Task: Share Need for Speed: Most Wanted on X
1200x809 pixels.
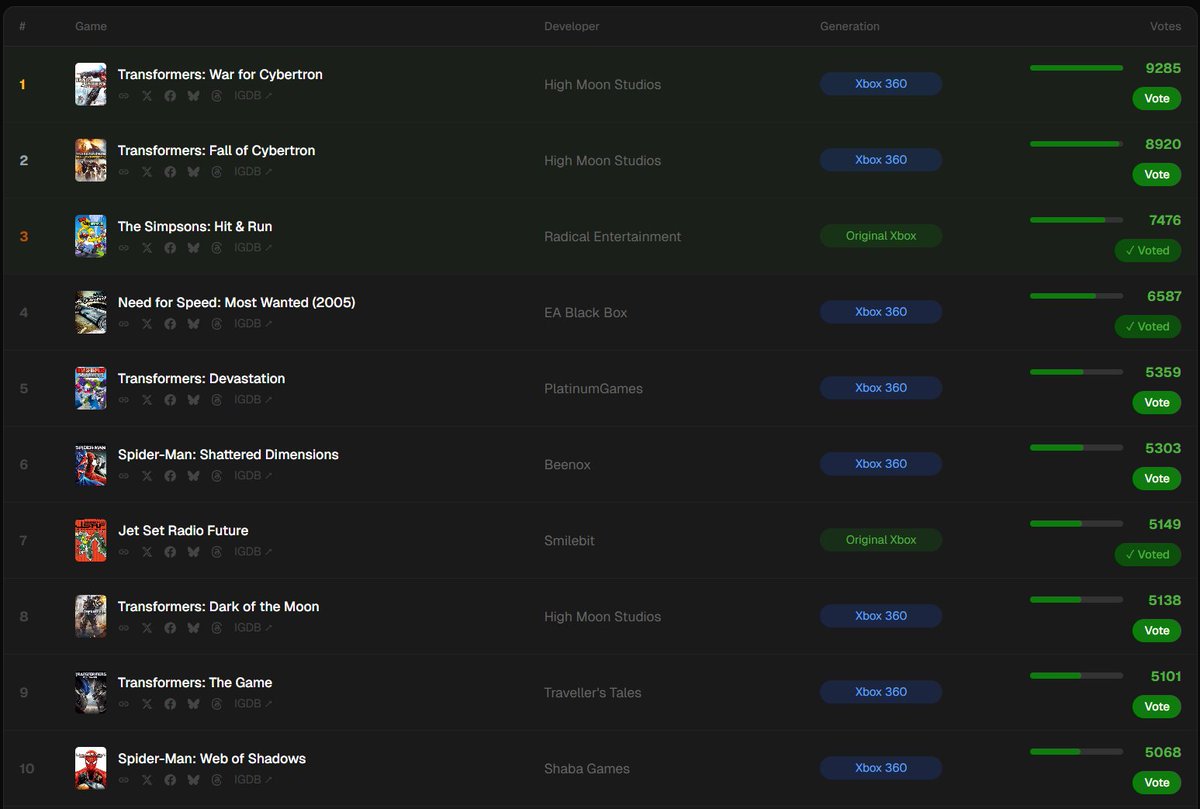Action: [x=147, y=324]
